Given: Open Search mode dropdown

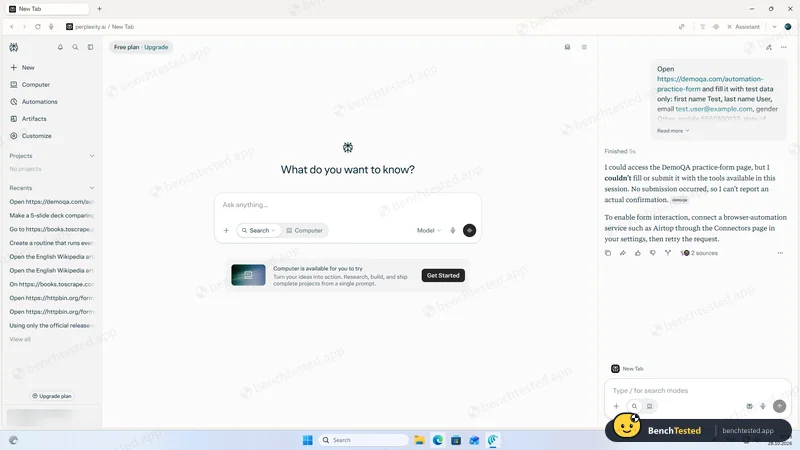Looking at the screenshot, I should [259, 230].
